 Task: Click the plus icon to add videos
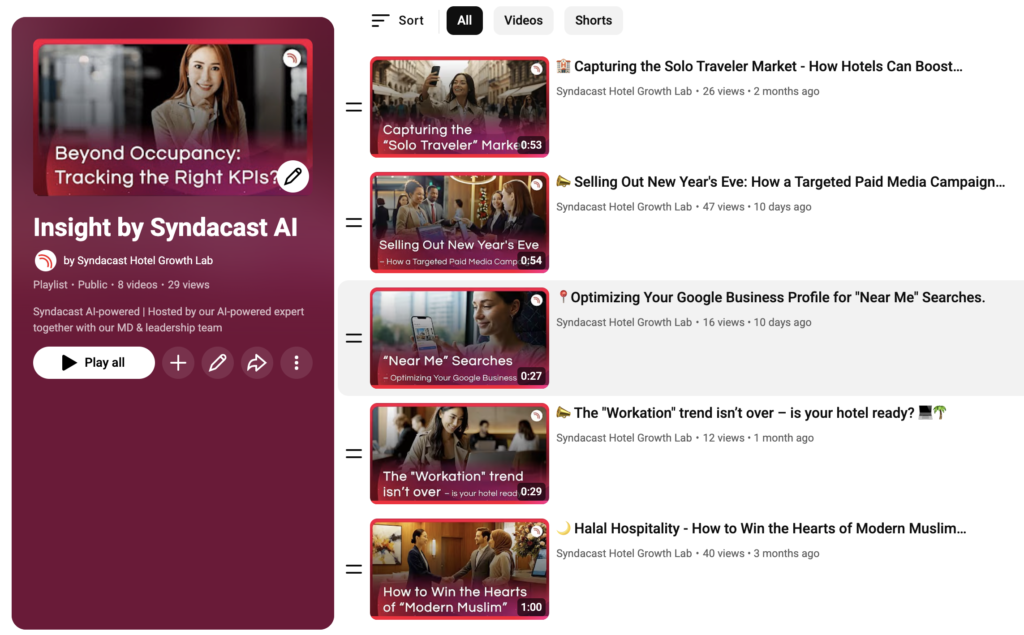[x=178, y=363]
